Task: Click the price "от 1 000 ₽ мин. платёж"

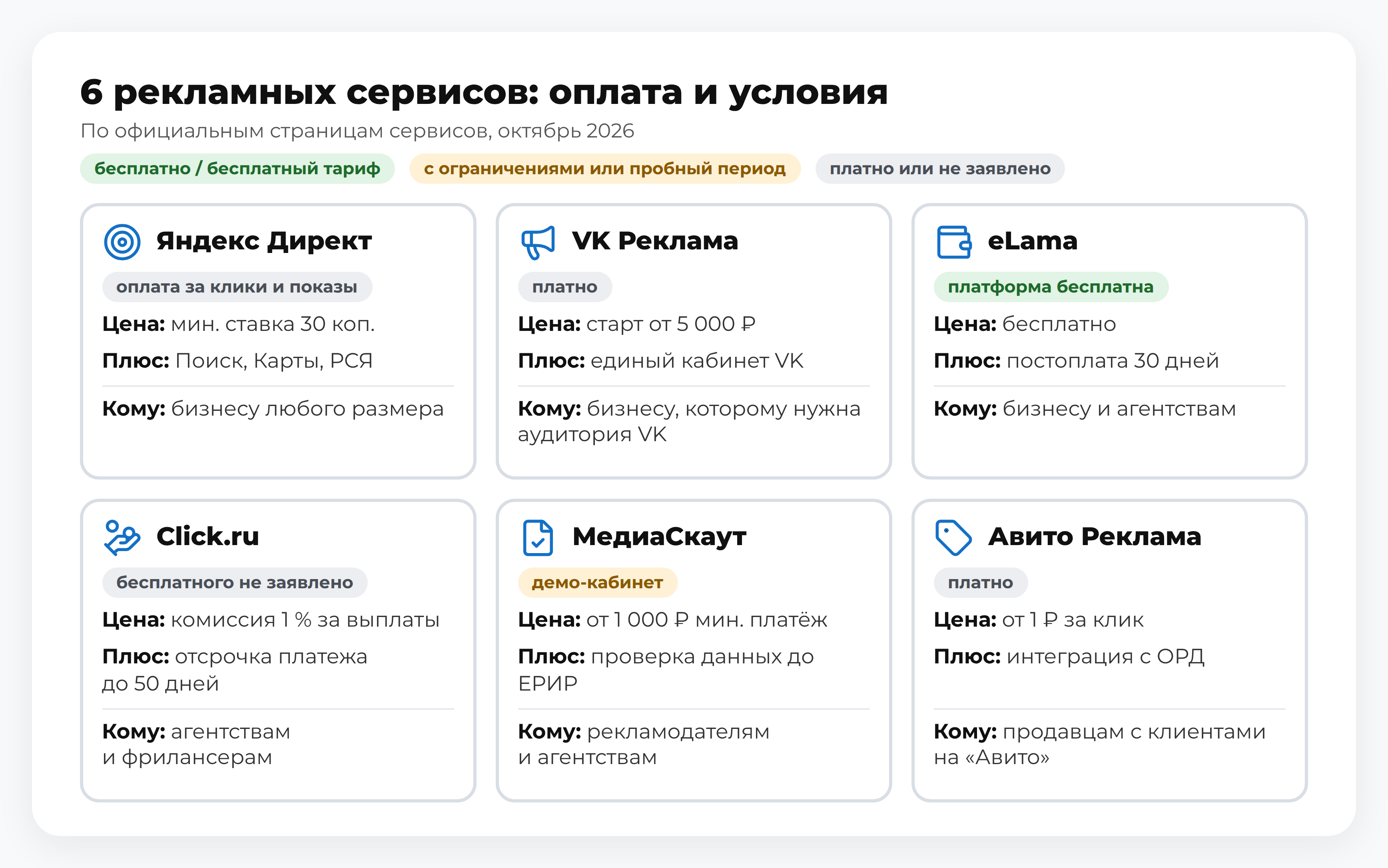Action: pyautogui.click(x=706, y=620)
